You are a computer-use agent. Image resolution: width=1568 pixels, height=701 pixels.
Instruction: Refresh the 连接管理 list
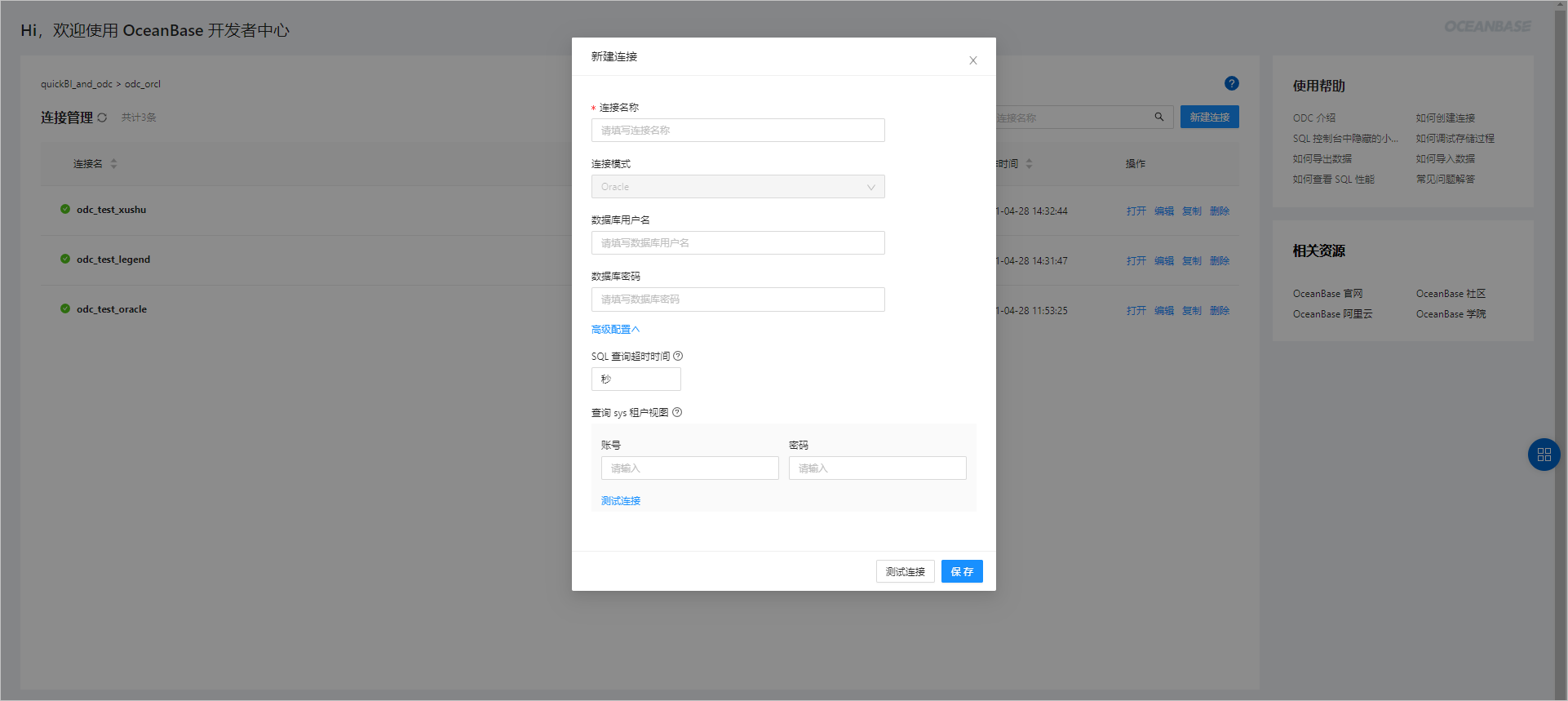[102, 118]
